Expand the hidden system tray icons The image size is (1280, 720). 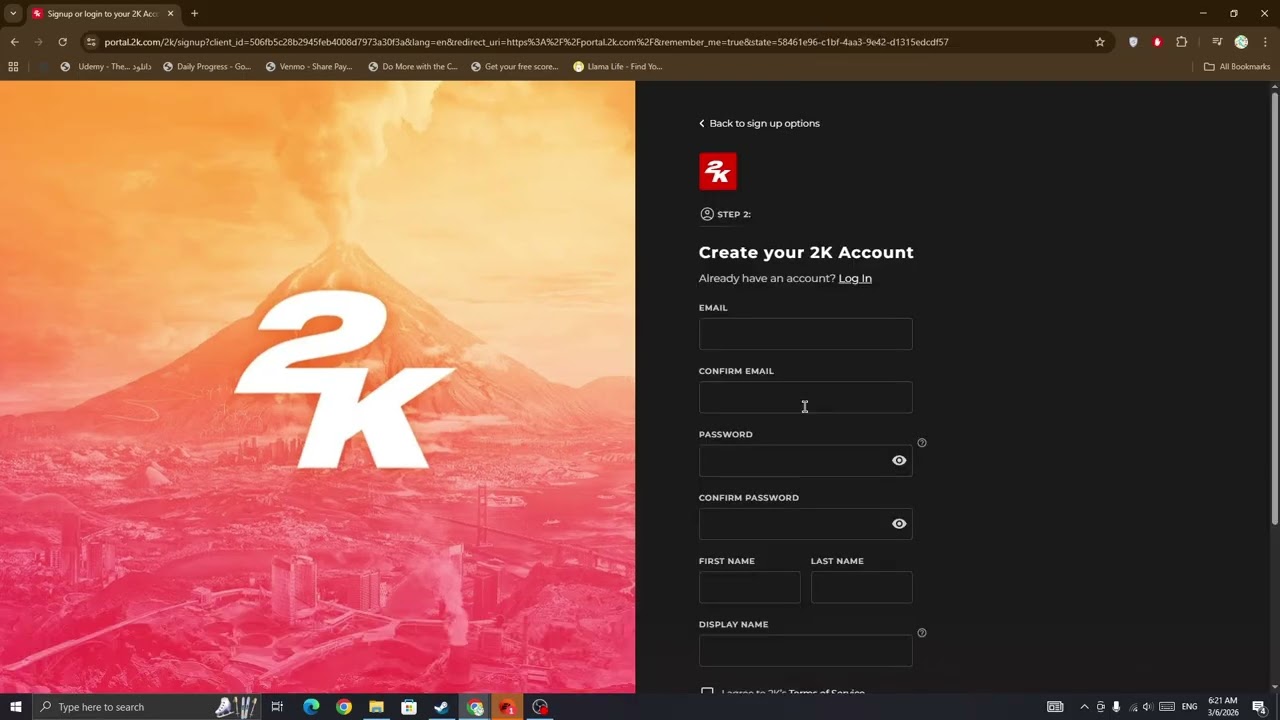pos(1084,707)
